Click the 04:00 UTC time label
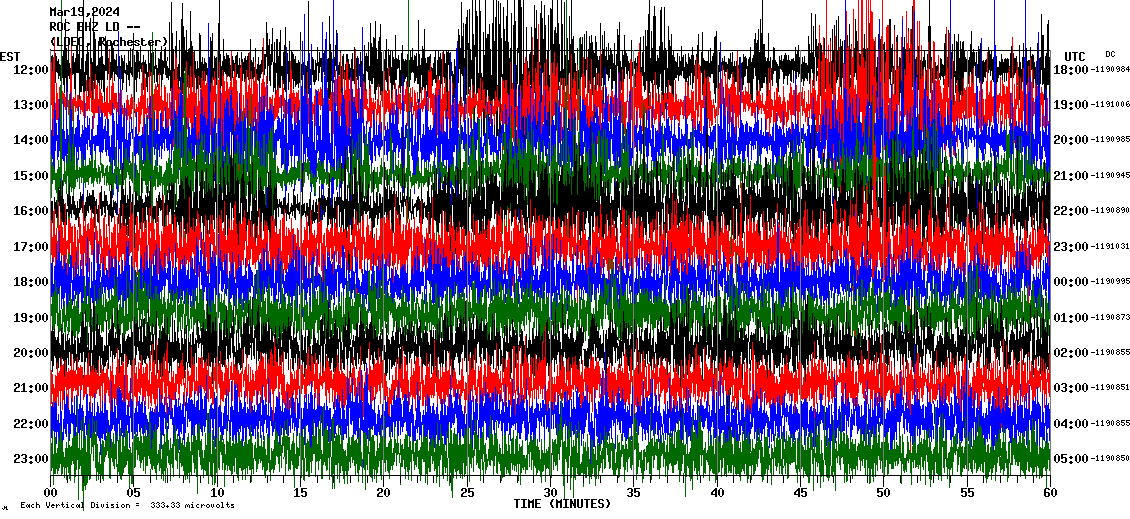This screenshot has height=519, width=1130. [1070, 423]
